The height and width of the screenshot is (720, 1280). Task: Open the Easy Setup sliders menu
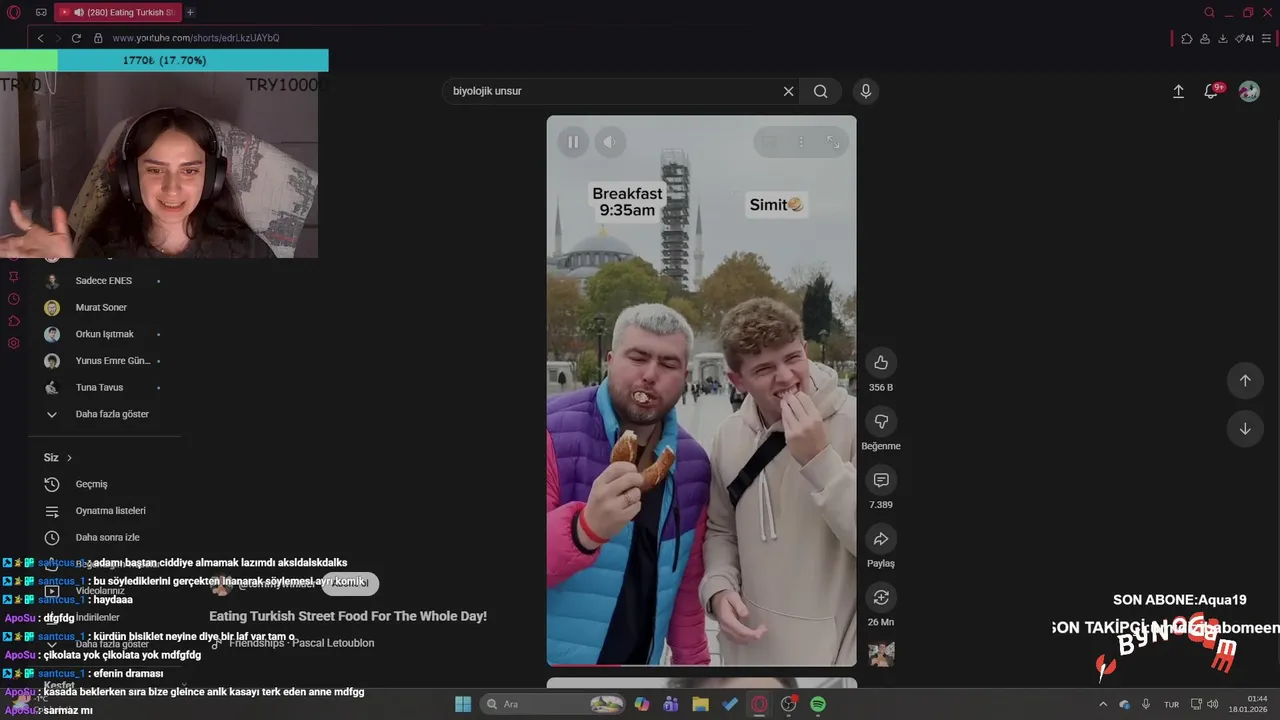1266,38
